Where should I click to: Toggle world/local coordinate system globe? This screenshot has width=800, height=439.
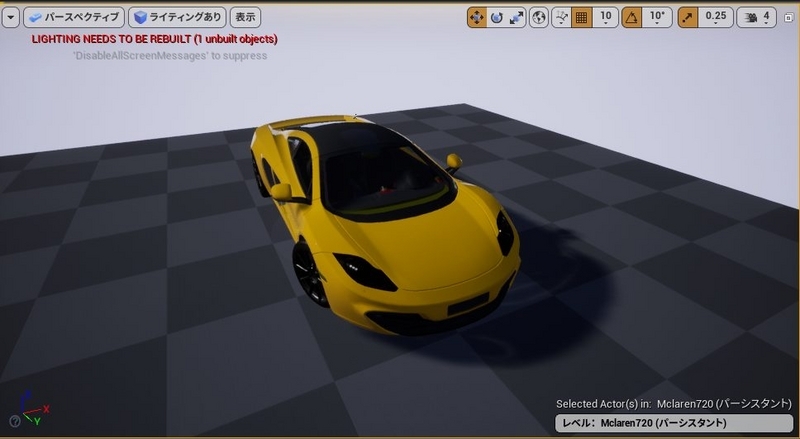[x=539, y=17]
